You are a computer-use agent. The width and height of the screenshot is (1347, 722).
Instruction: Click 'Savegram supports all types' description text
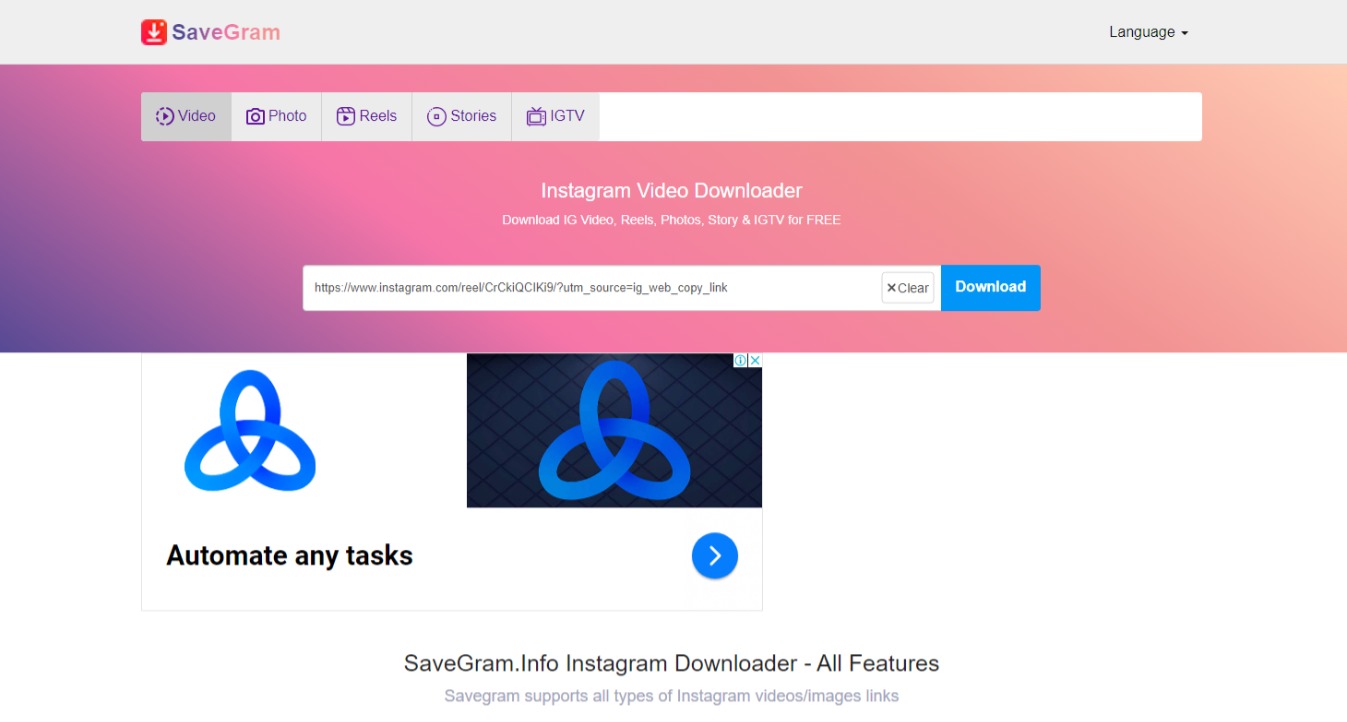click(x=671, y=696)
